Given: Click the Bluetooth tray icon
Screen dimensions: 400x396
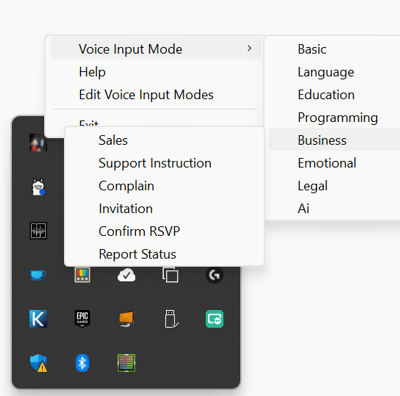Looking at the screenshot, I should coord(82,363).
